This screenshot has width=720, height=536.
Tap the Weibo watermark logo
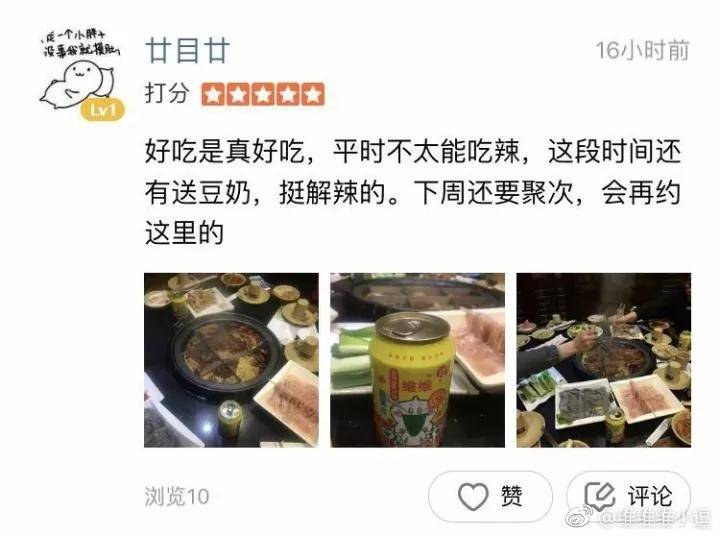pyautogui.click(x=580, y=519)
